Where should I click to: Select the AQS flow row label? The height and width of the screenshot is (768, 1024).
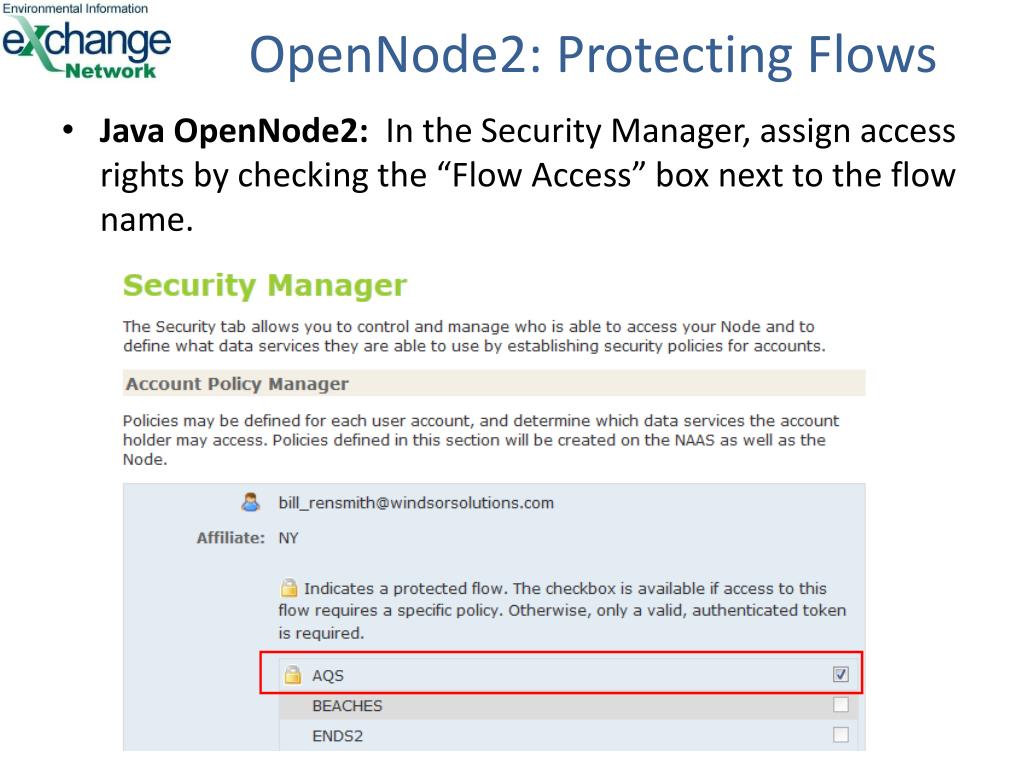coord(328,675)
